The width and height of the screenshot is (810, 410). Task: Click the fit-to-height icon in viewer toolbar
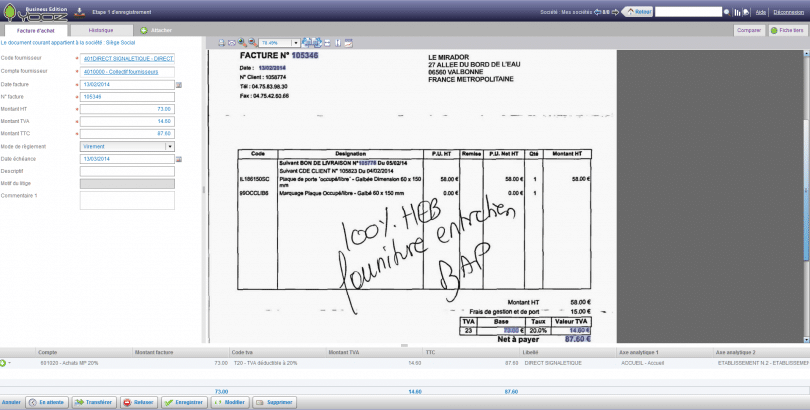click(x=338, y=43)
